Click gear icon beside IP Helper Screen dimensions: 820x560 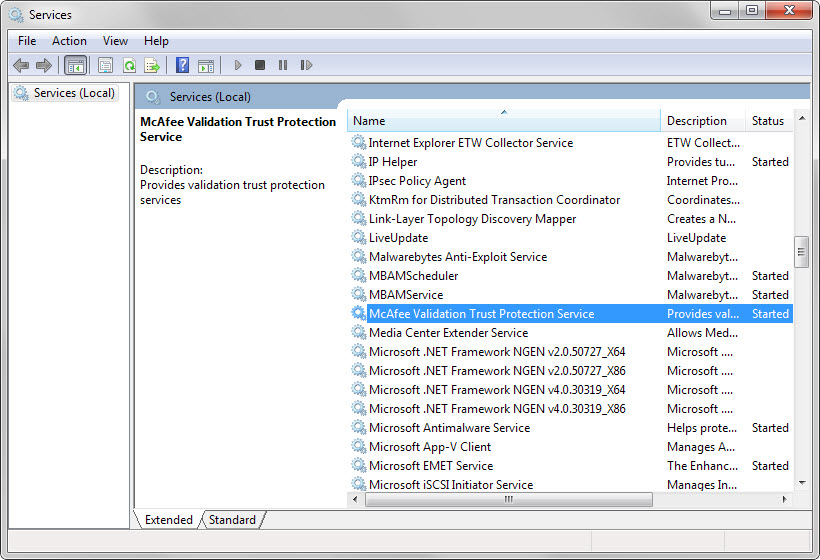[x=359, y=161]
